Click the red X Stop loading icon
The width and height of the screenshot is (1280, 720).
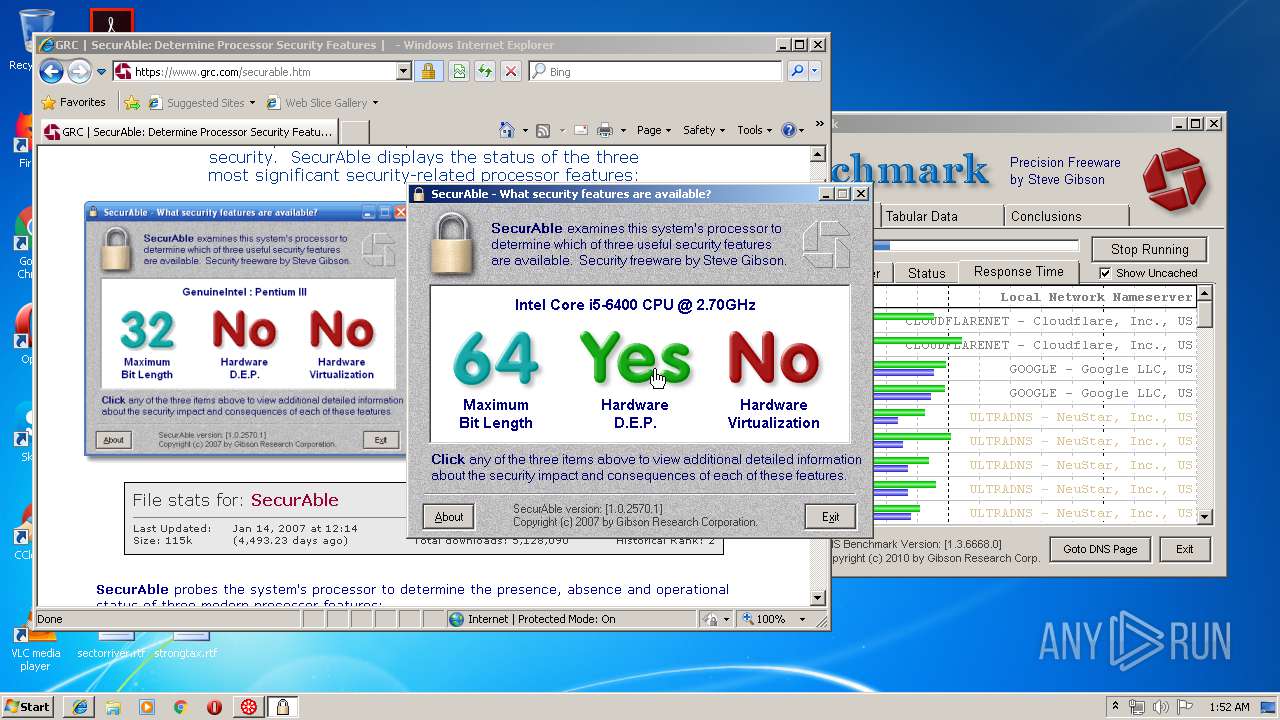(511, 71)
